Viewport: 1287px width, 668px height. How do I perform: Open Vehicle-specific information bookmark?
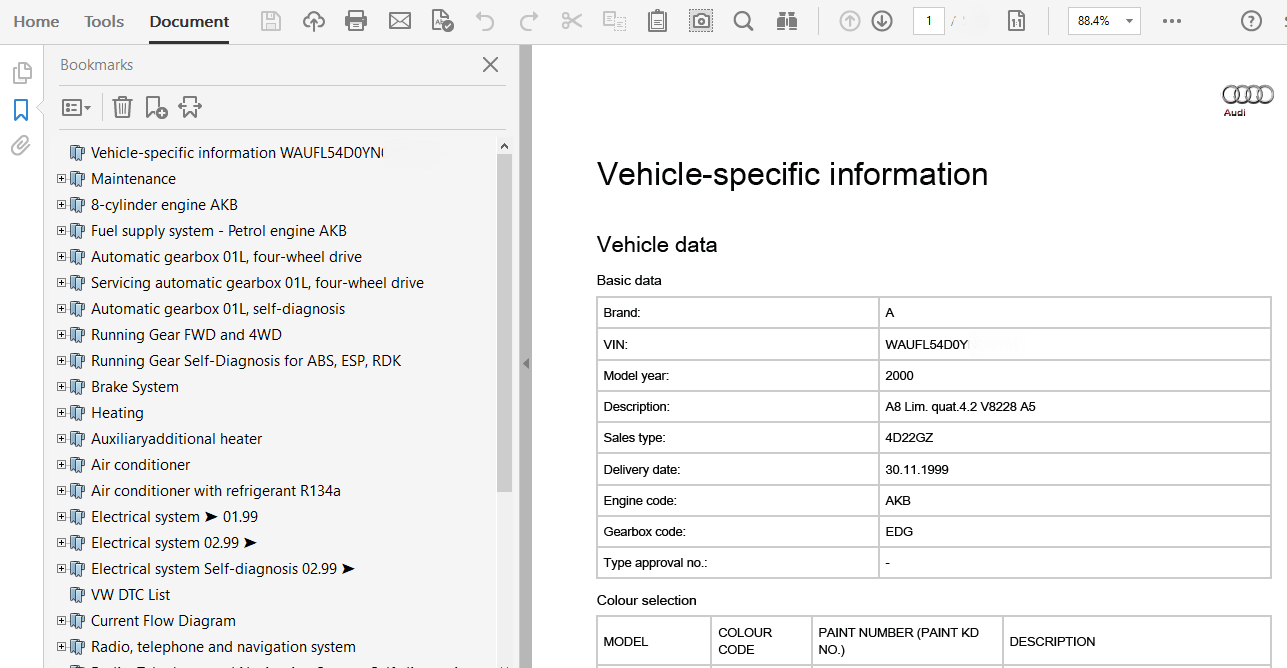tap(237, 153)
